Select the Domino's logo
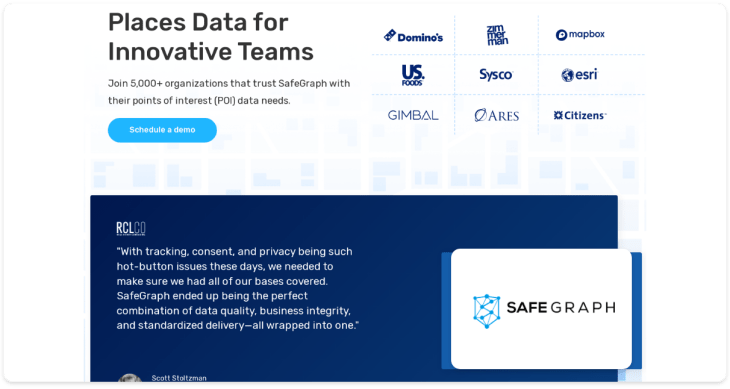Screen dimensions: 730x389 click(413, 36)
